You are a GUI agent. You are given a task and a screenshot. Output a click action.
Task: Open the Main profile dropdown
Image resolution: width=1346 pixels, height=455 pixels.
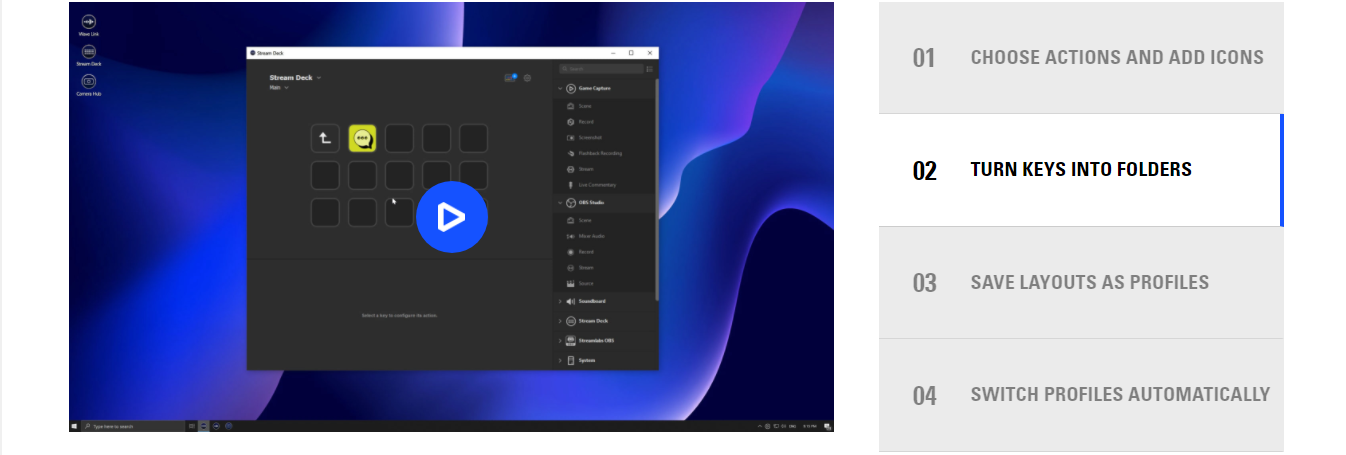(x=279, y=88)
